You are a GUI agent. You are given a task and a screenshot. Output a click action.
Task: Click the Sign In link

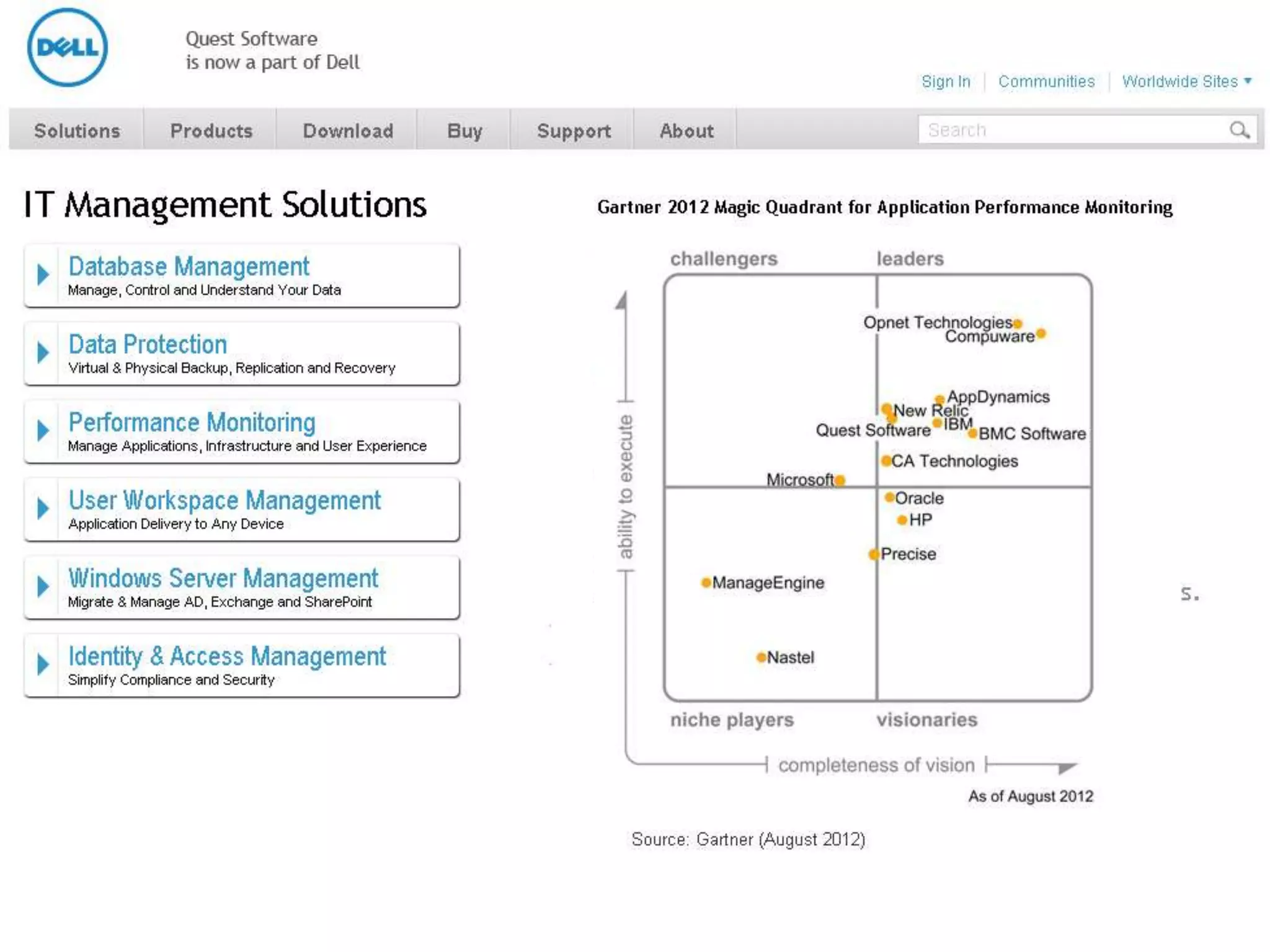tap(945, 81)
